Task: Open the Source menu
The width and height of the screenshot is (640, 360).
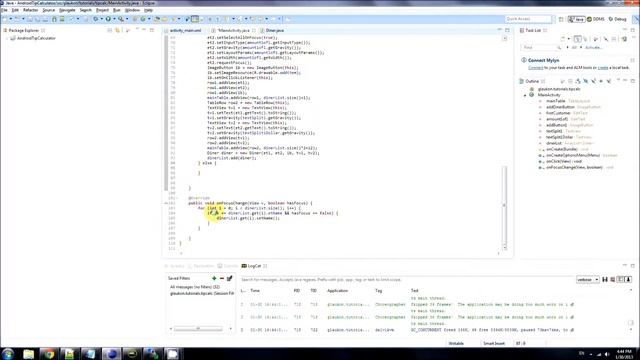Action: click(x=49, y=10)
